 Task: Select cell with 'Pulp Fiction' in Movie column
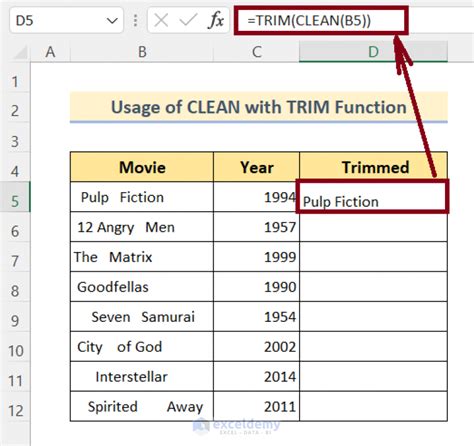(142, 197)
